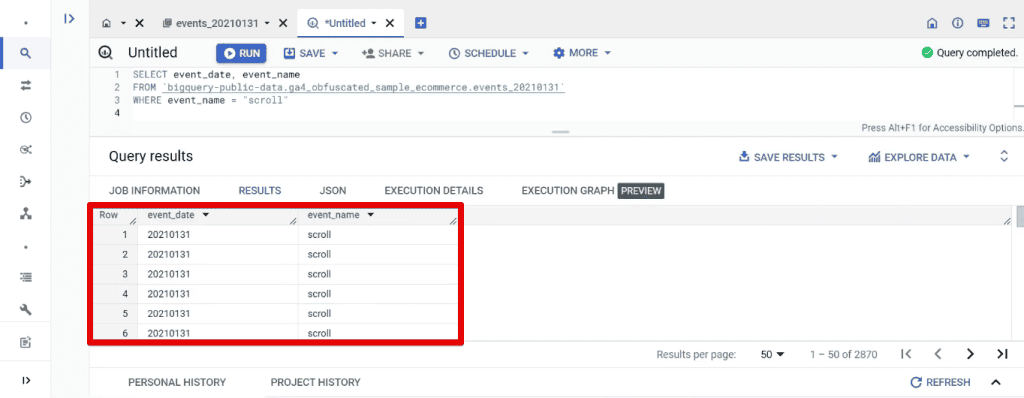Screen dimensions: 1024x398
Task: Refresh the history panel
Action: [940, 382]
